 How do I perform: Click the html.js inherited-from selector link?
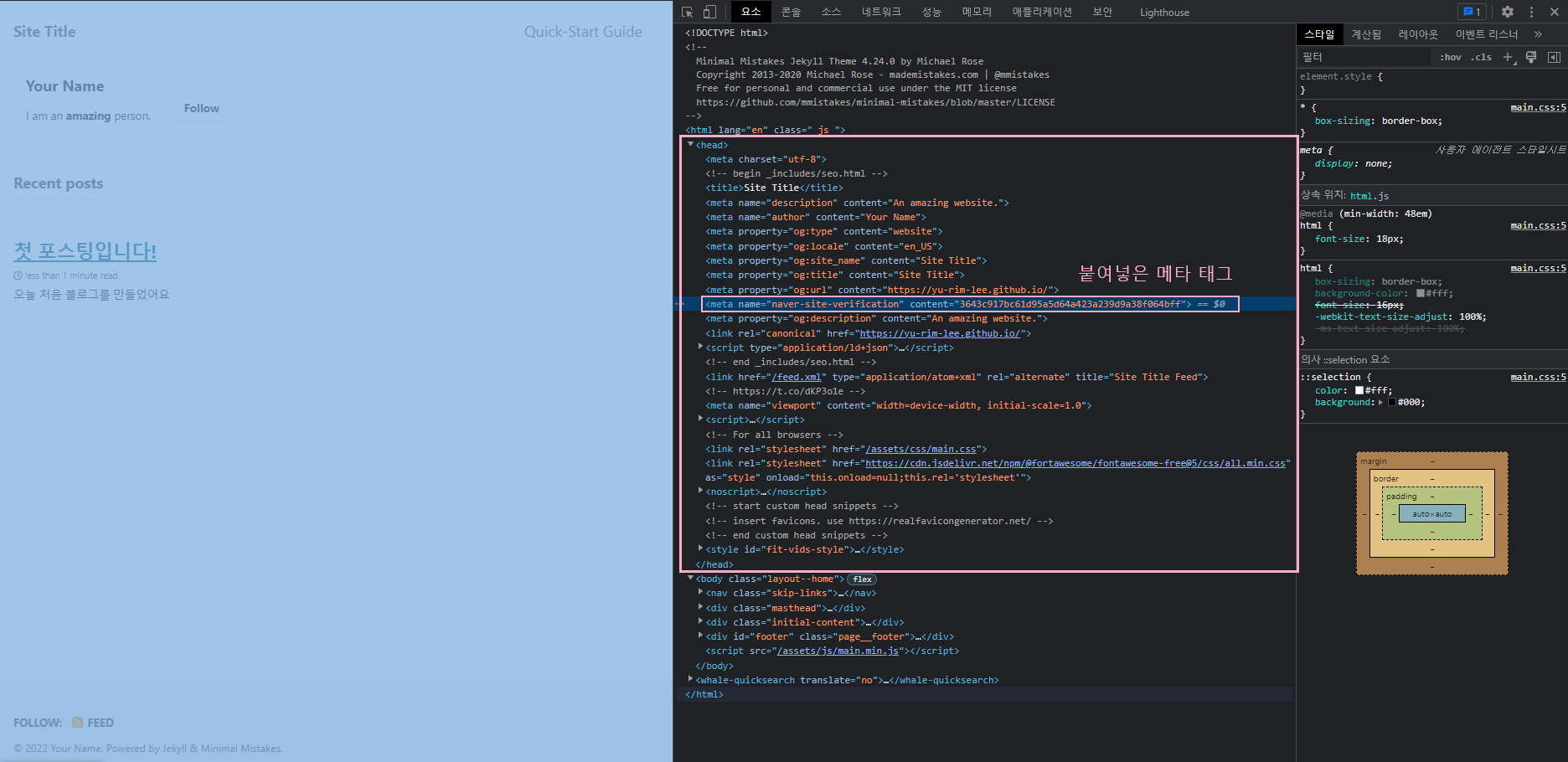coord(1369,196)
